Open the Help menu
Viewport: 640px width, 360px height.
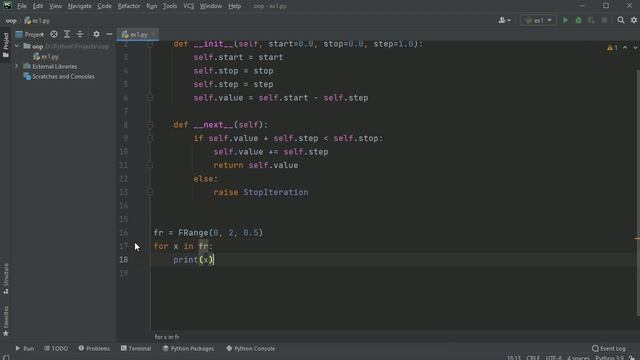point(234,6)
